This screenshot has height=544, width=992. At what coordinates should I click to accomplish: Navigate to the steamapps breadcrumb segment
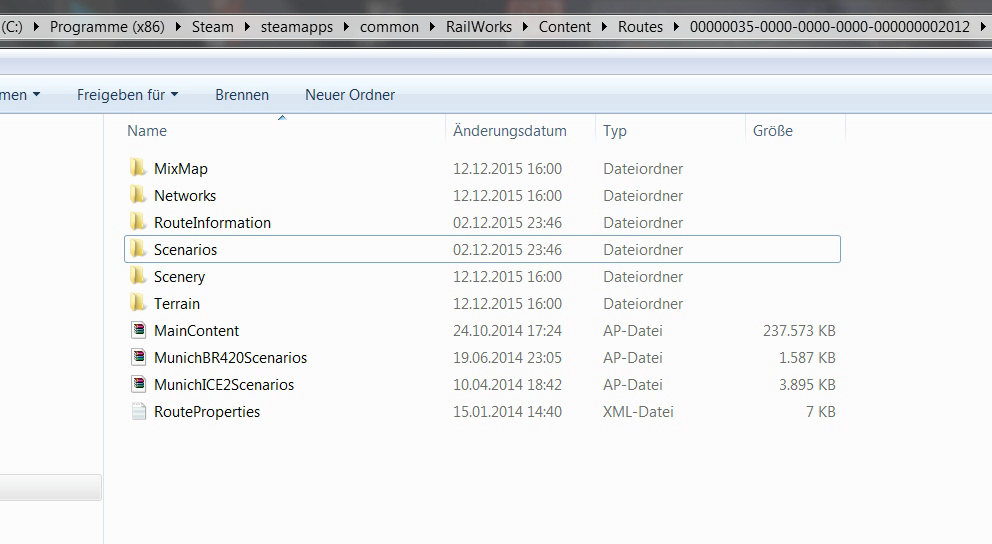[x=297, y=27]
